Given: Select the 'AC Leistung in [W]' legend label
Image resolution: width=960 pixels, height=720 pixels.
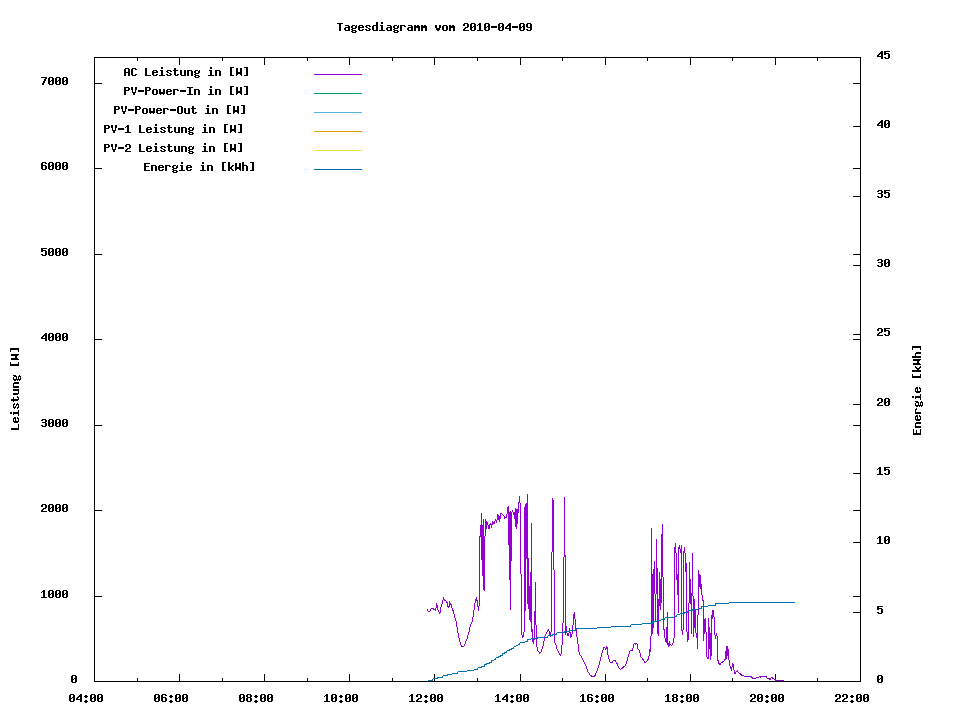Looking at the screenshot, I should click(x=186, y=72).
